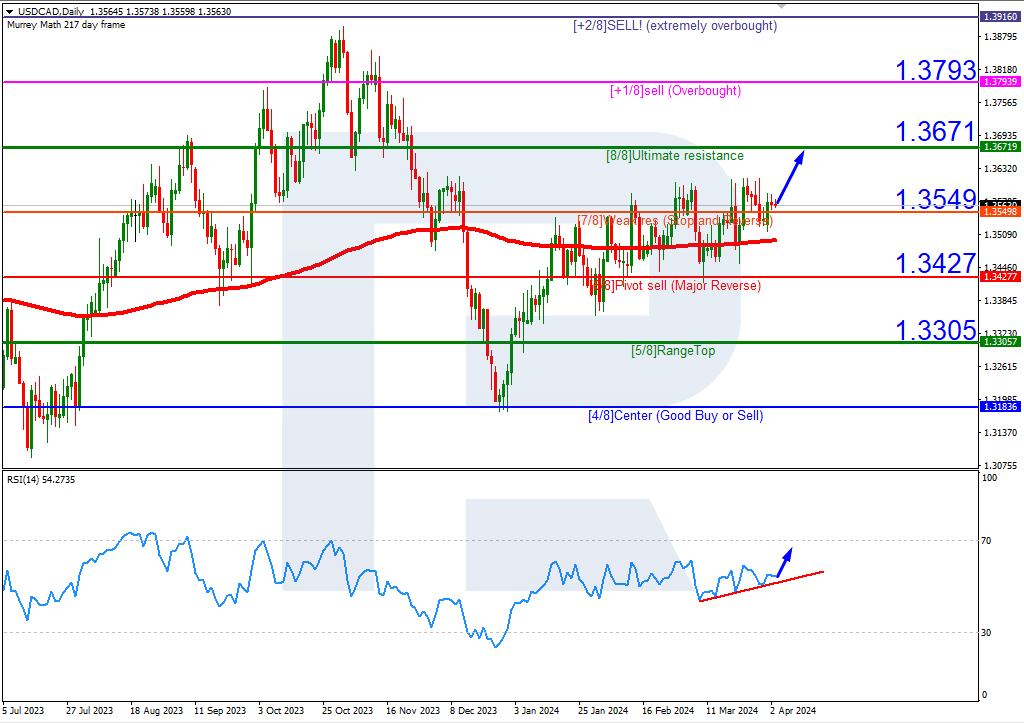Click the RSI(14) 54.2735 indicator label
The image size is (1024, 723).
click(41, 479)
